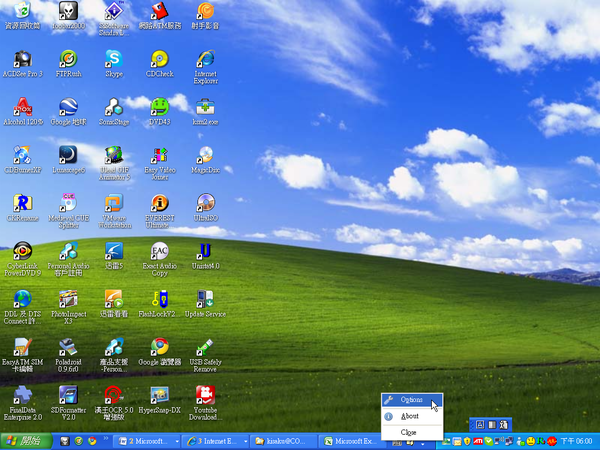600x450 pixels.
Task: Select the EasyATM SIM desktop icon
Action: click(x=23, y=356)
